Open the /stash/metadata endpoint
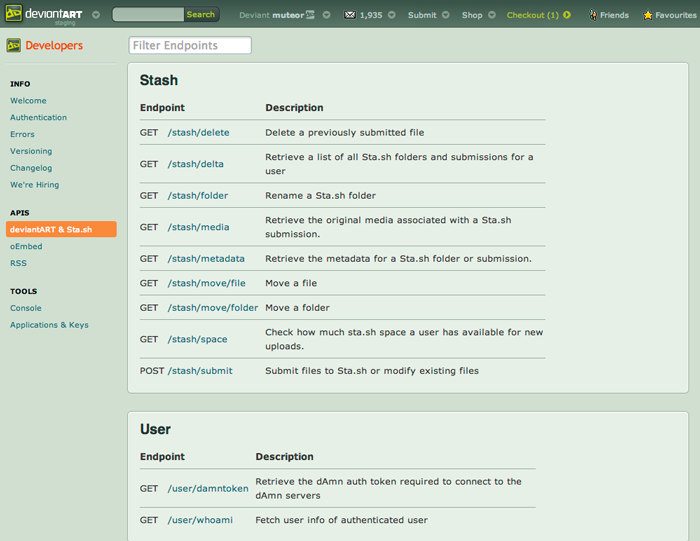The width and height of the screenshot is (700, 541). [x=206, y=259]
